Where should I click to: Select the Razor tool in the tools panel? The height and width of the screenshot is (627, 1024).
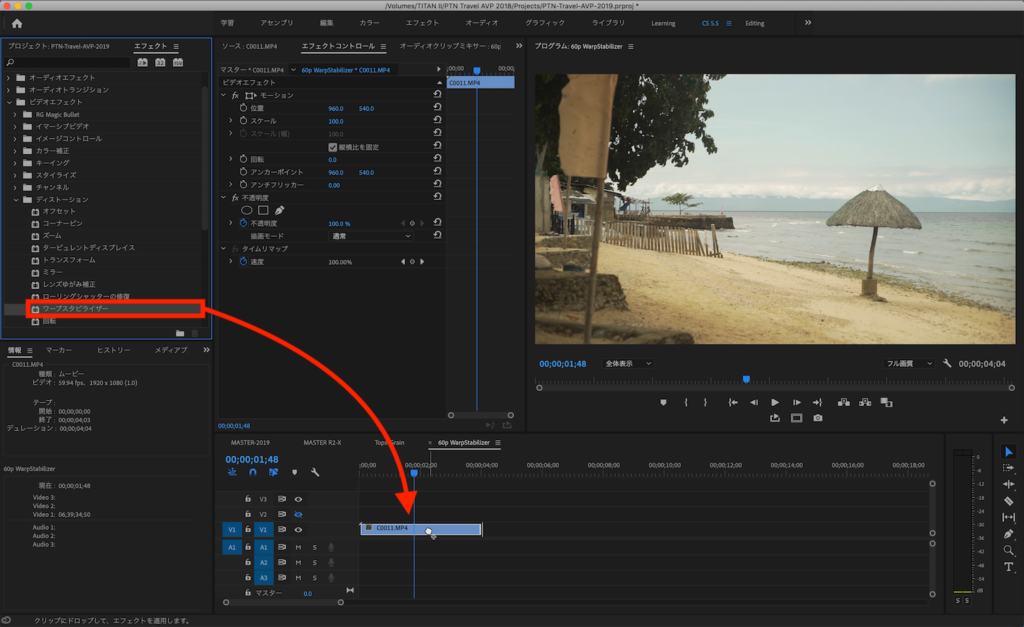[1008, 500]
